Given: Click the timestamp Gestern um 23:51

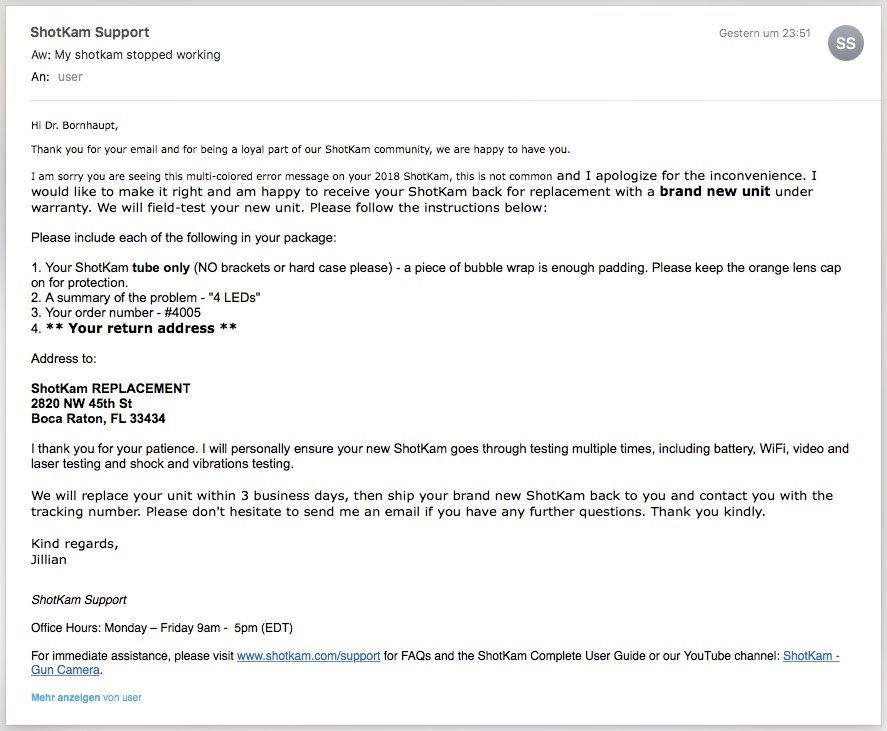Looking at the screenshot, I should pyautogui.click(x=764, y=33).
